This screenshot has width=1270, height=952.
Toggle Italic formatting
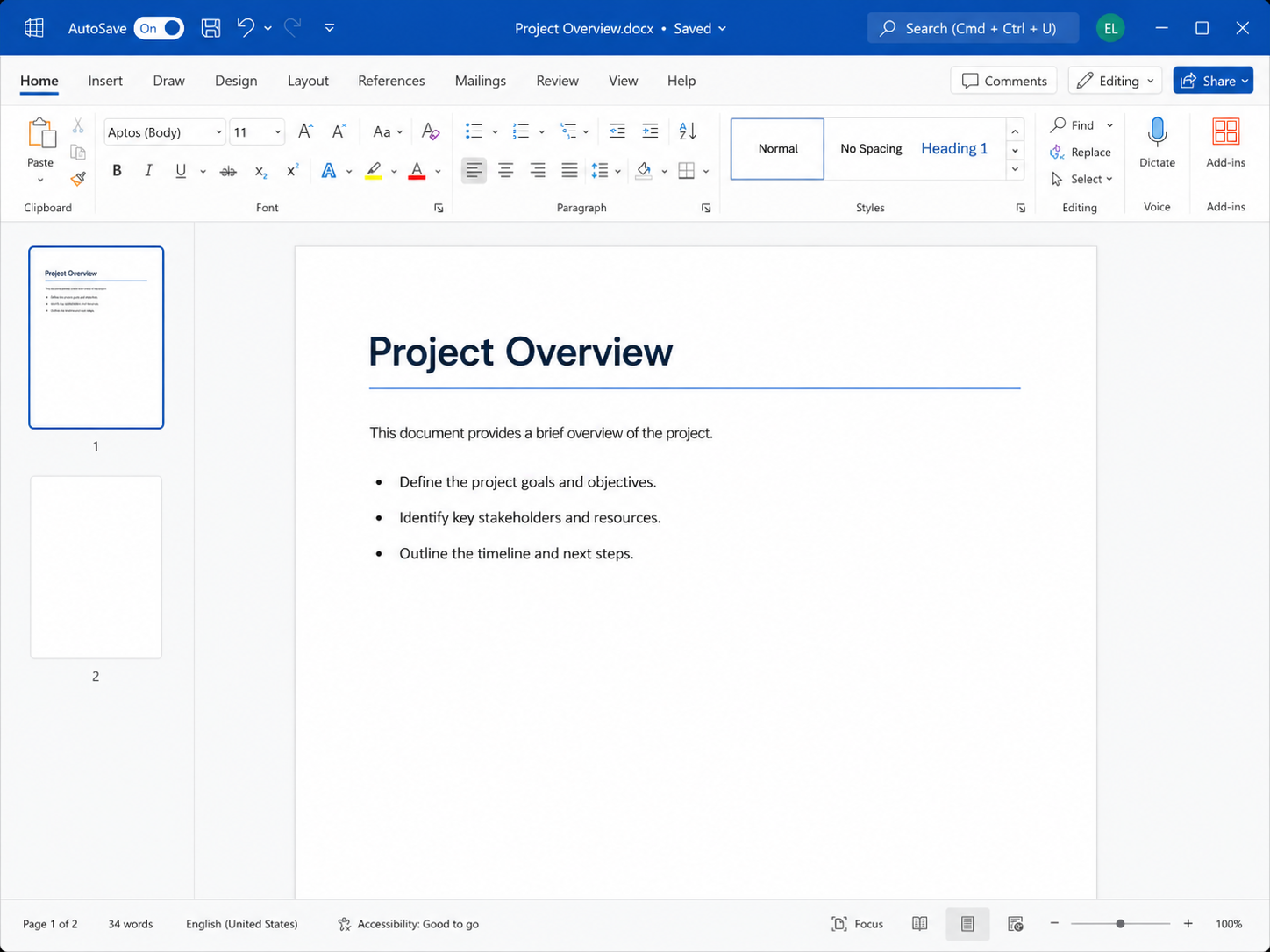(x=148, y=171)
